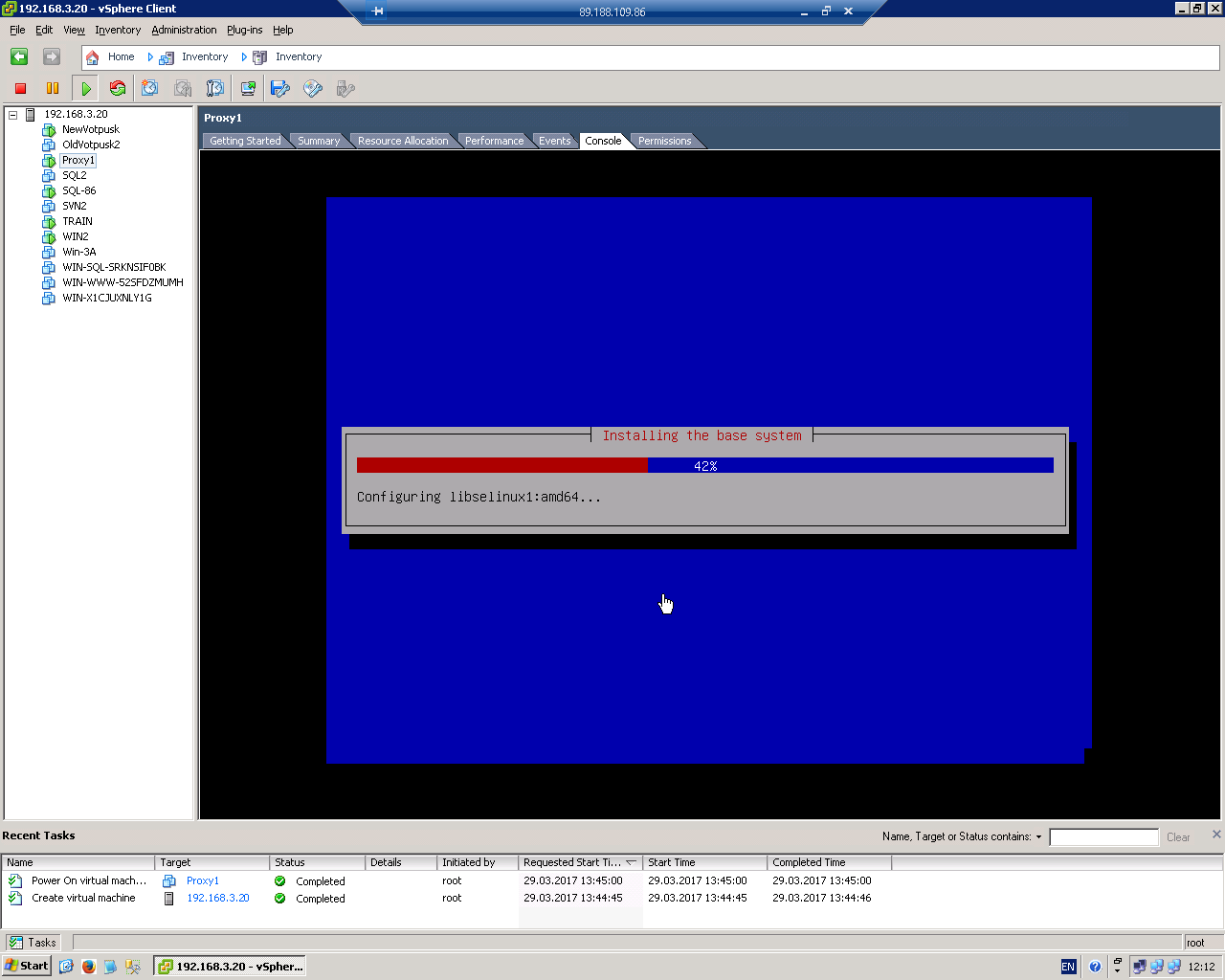This screenshot has width=1225, height=980.
Task: Switch to the Performance tab
Action: coord(495,141)
